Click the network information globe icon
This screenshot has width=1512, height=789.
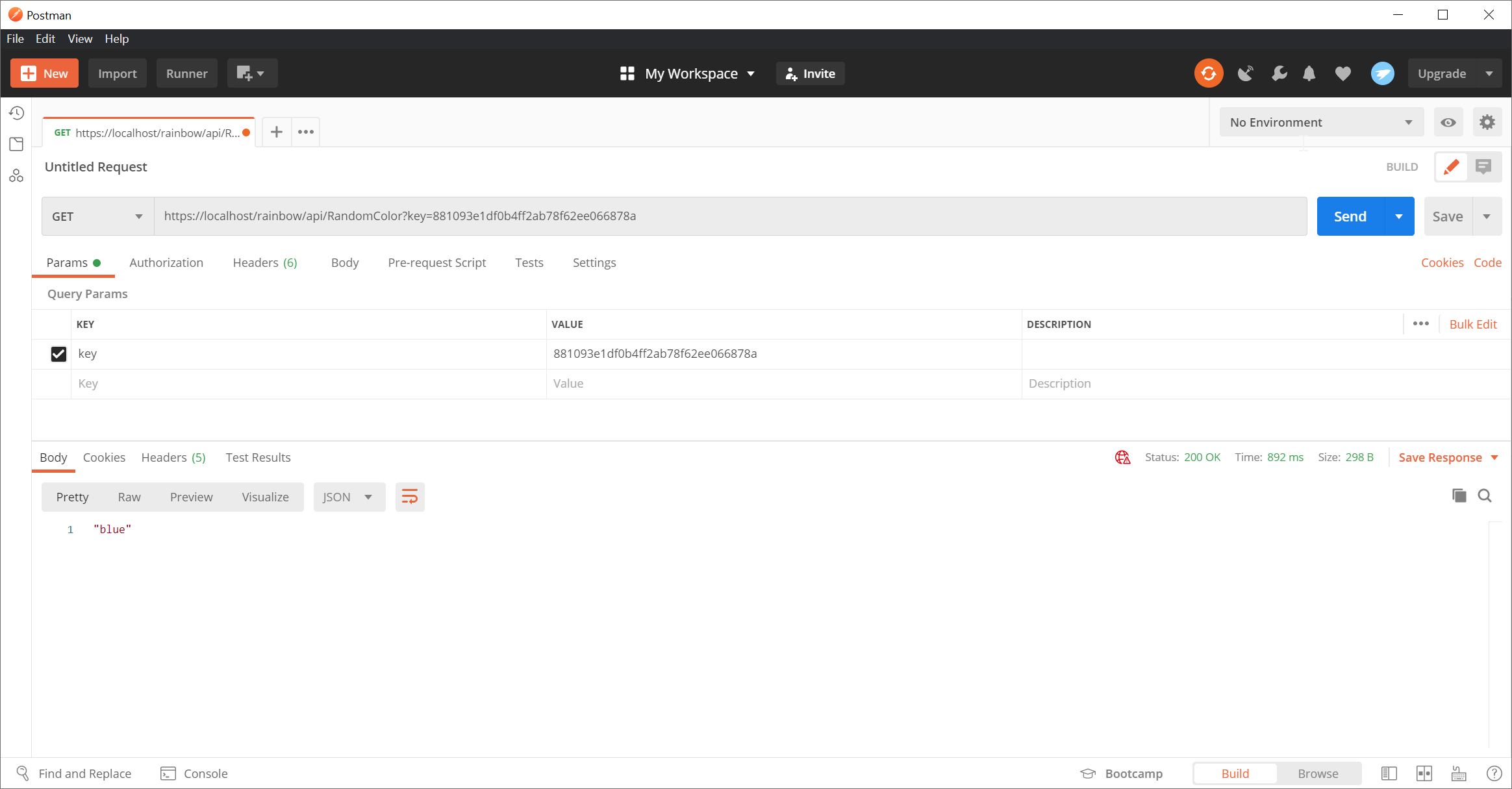point(1122,457)
